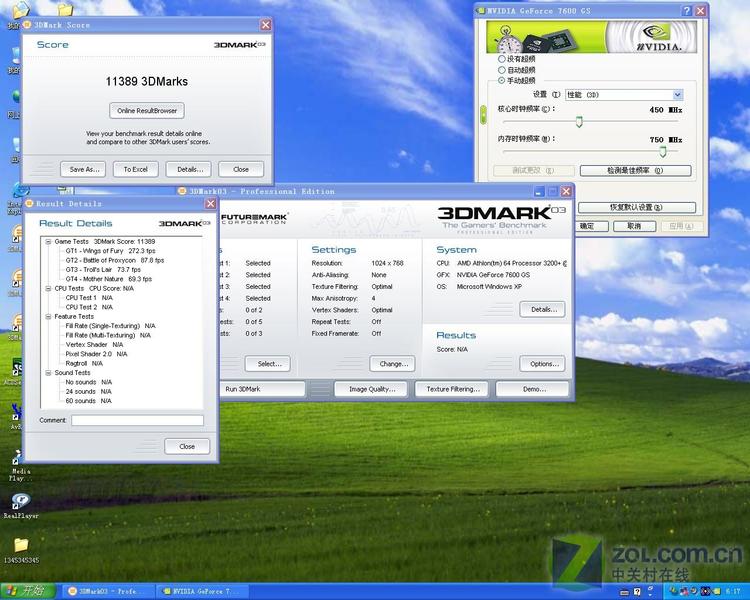Click Close button in Score window
Viewport: 750px width, 600px height.
(x=241, y=169)
